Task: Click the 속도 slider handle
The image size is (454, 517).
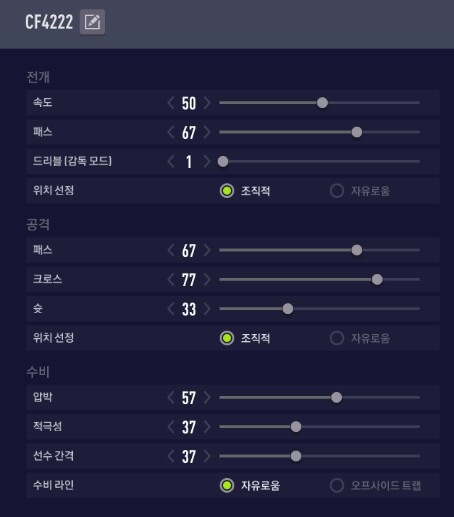Action: pos(322,103)
